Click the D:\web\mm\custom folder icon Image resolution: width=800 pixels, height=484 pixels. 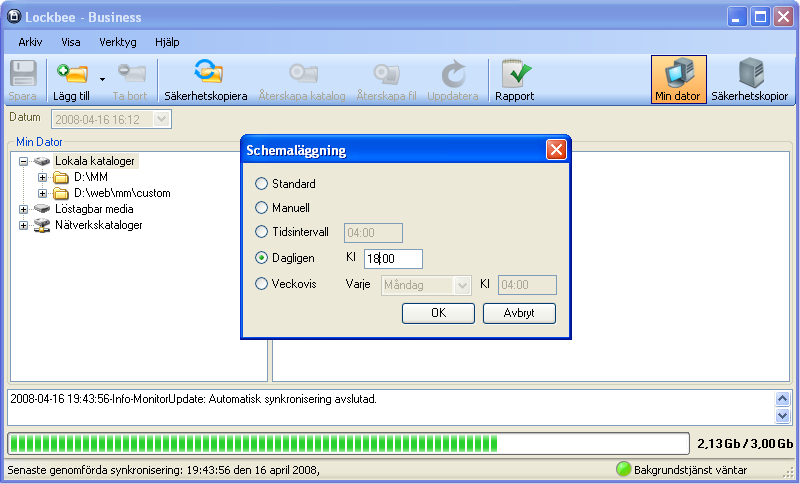pyautogui.click(x=61, y=193)
